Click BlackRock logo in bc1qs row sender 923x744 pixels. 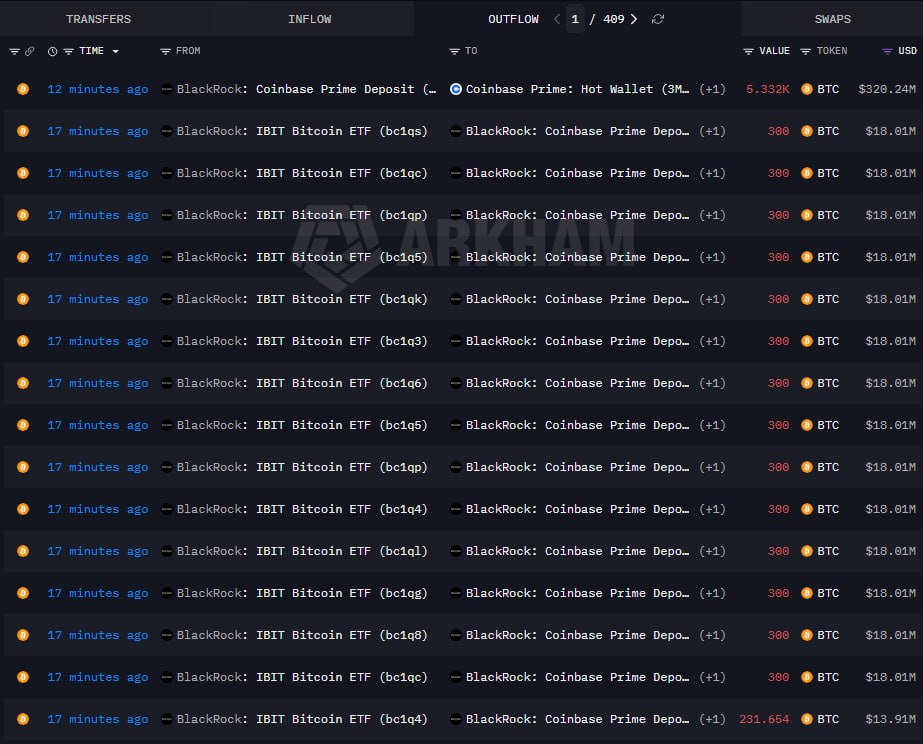pos(167,131)
